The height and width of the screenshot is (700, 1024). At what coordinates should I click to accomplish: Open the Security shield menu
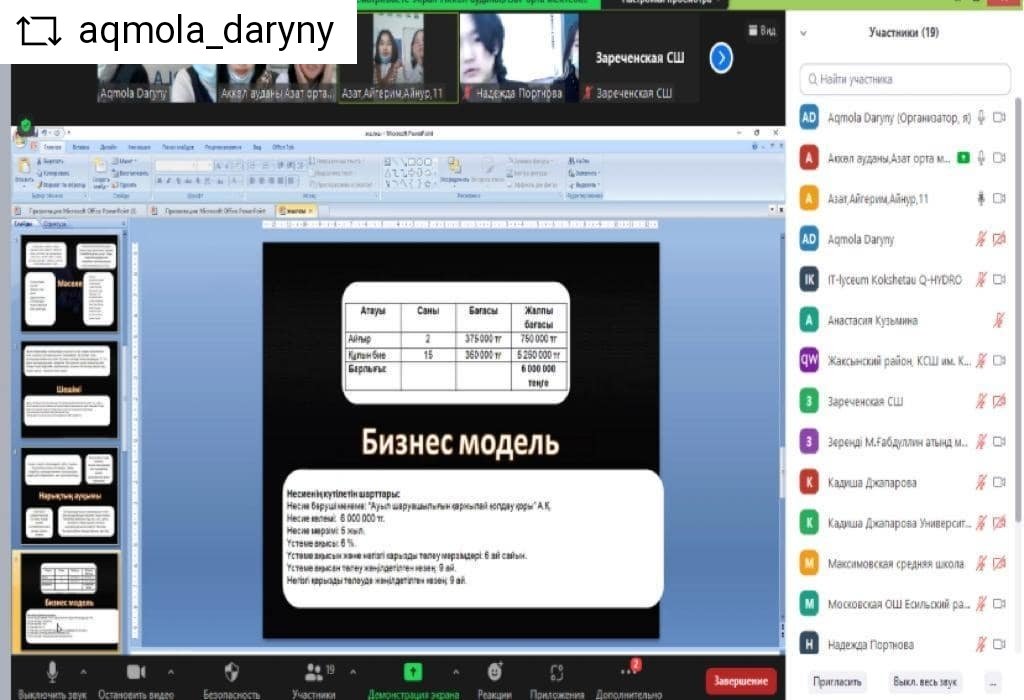[232, 672]
